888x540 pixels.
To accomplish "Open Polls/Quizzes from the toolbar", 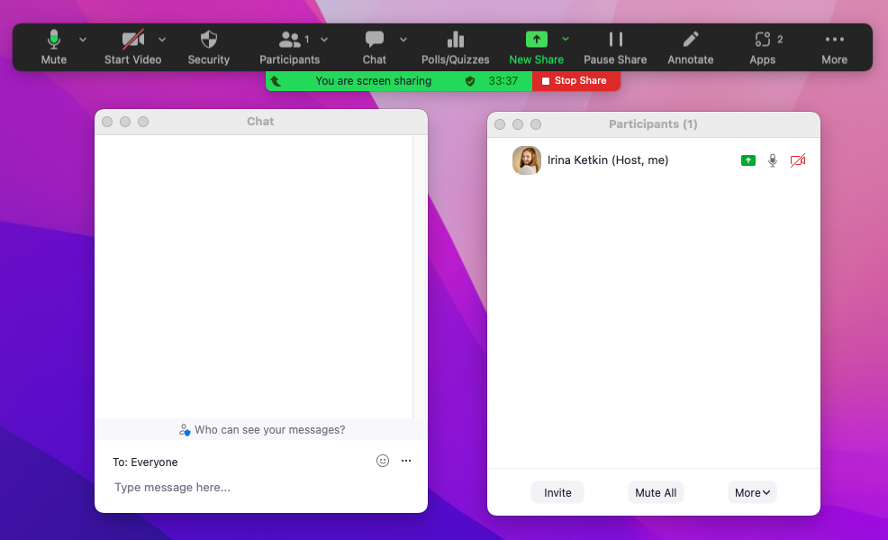I will pyautogui.click(x=455, y=47).
